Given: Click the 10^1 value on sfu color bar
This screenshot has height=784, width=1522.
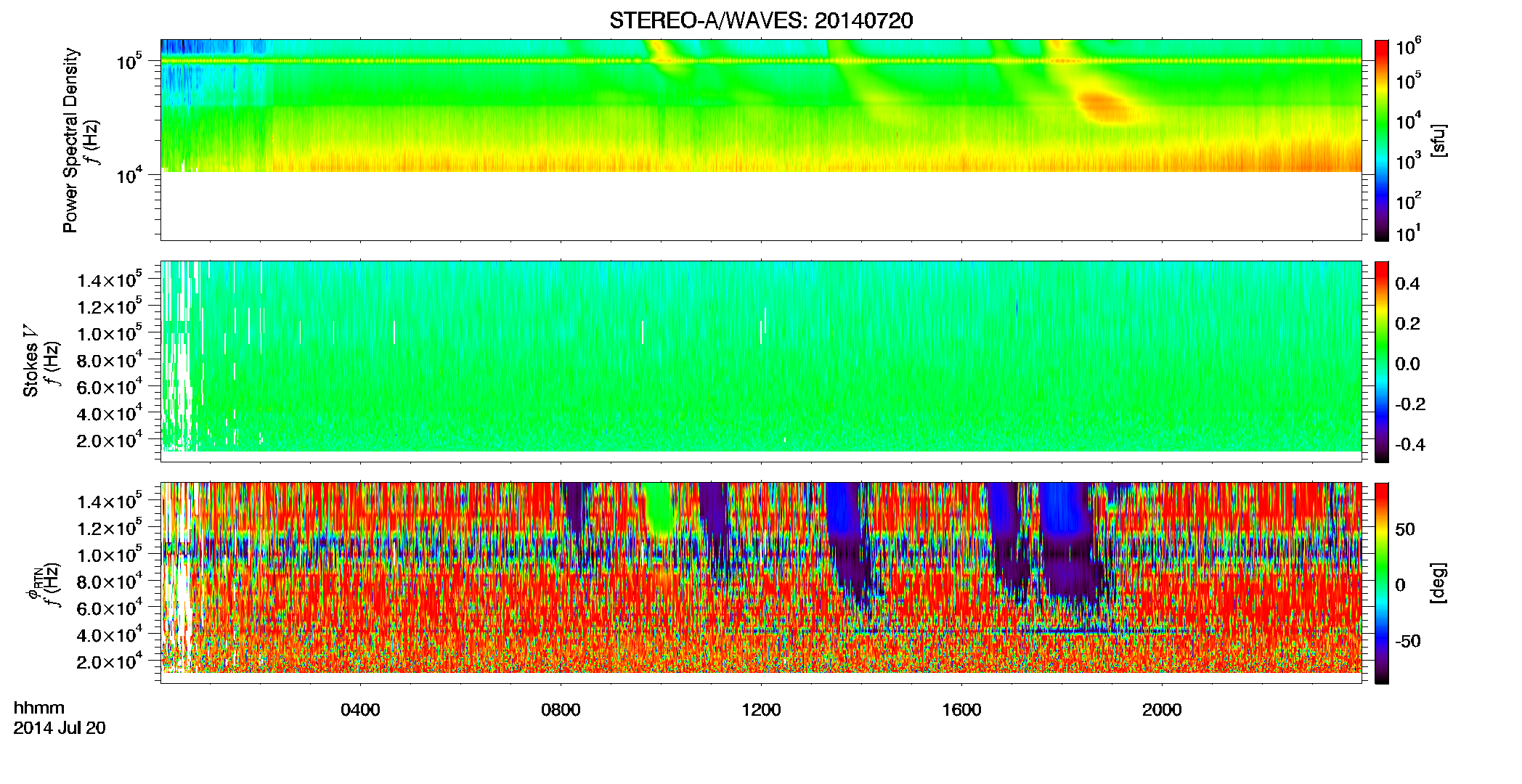Looking at the screenshot, I should coord(1409,233).
